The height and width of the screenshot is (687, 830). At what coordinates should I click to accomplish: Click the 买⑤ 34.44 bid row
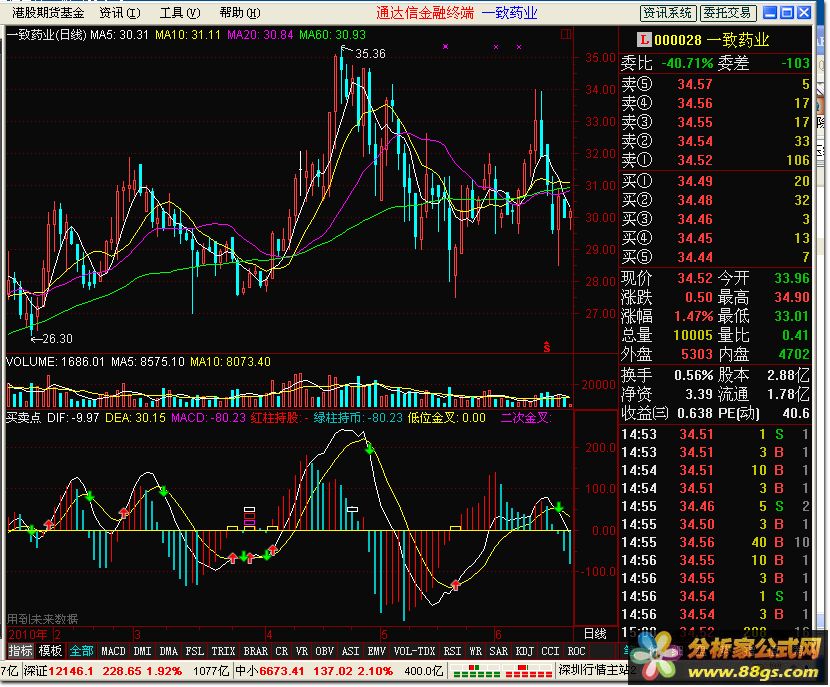click(x=715, y=257)
